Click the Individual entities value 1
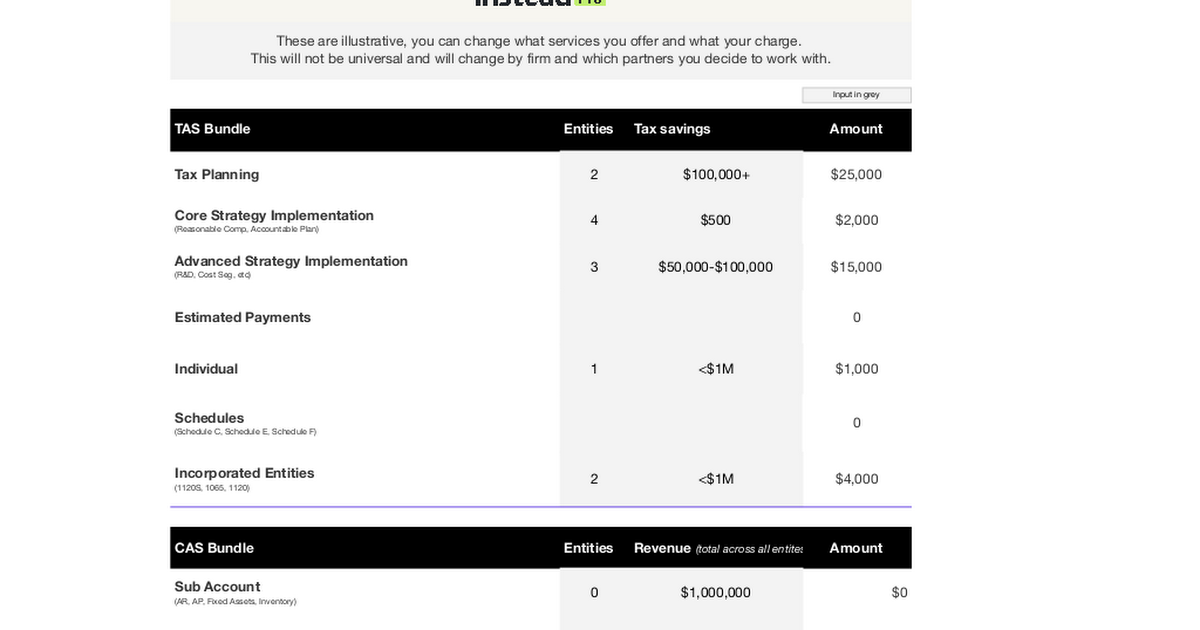The width and height of the screenshot is (1200, 630). click(594, 369)
